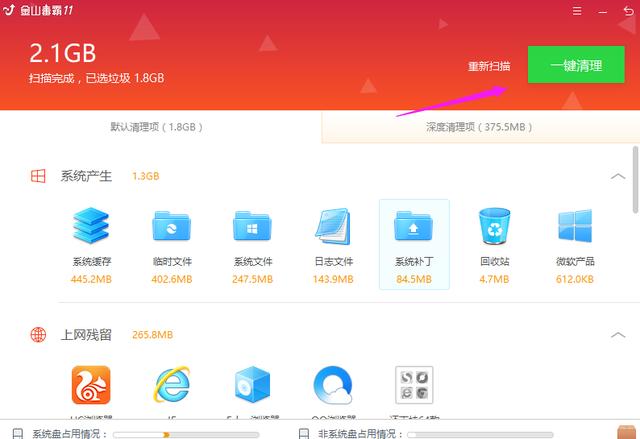The height and width of the screenshot is (439, 640).
Task: Click the 系统缓存 label text
Action: pyautogui.click(x=92, y=262)
